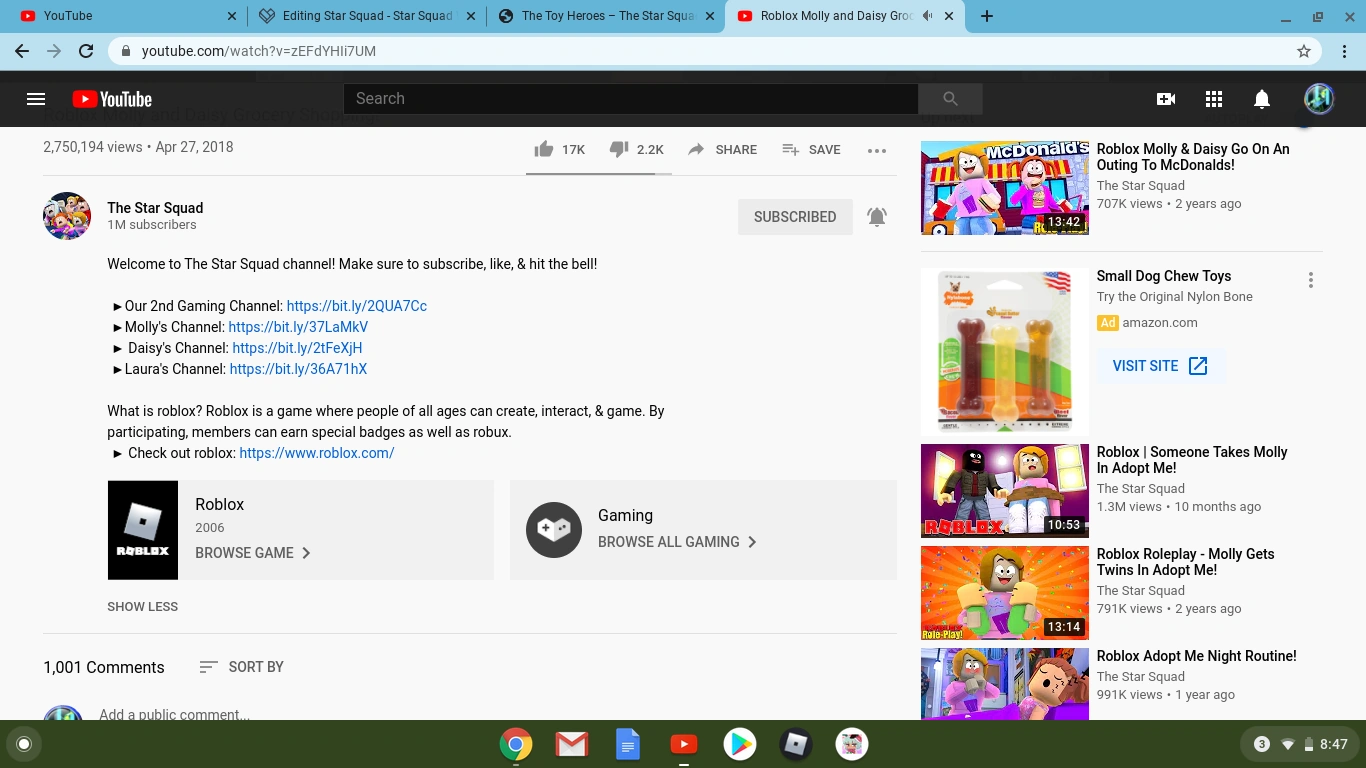Open the roblox.com link

coord(317,453)
